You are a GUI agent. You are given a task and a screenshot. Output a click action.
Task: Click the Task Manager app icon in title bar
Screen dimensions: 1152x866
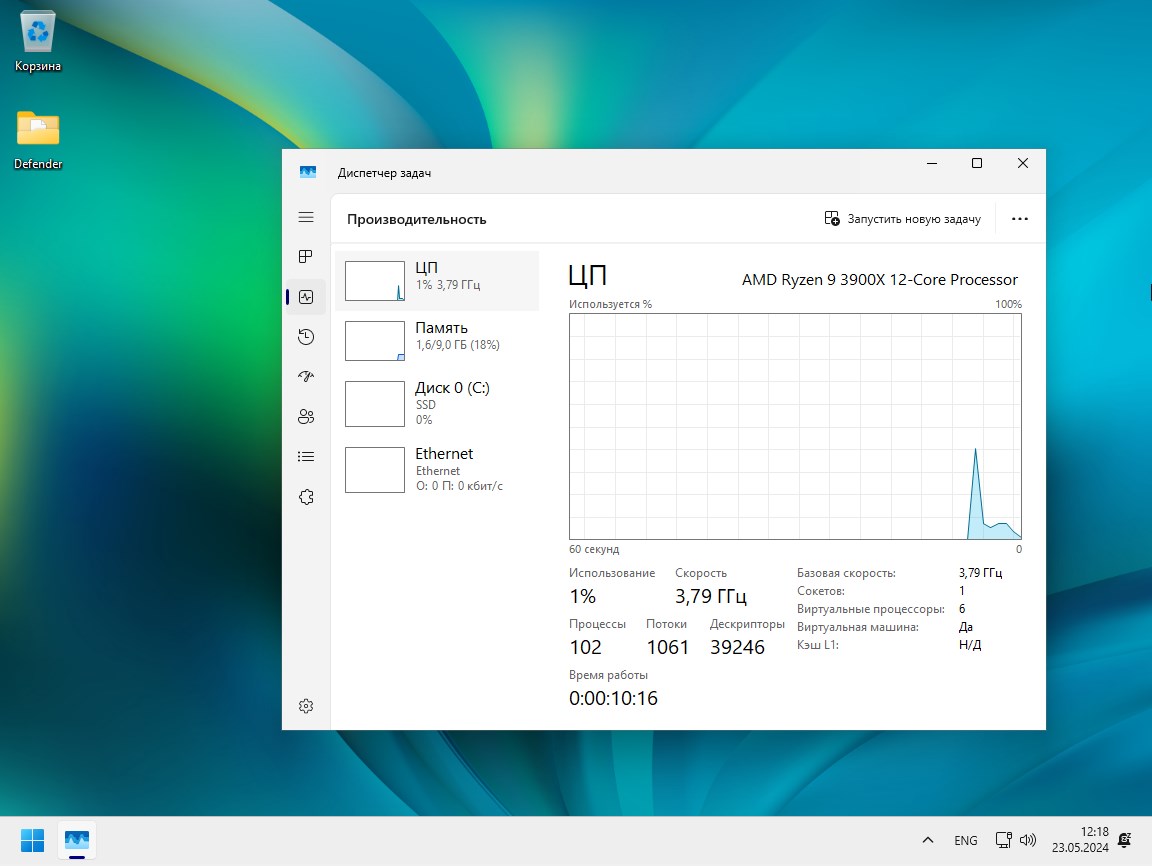308,172
